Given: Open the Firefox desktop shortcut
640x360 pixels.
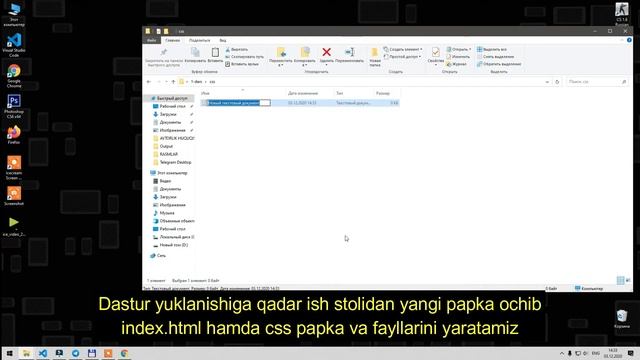Looking at the screenshot, I should tap(14, 135).
